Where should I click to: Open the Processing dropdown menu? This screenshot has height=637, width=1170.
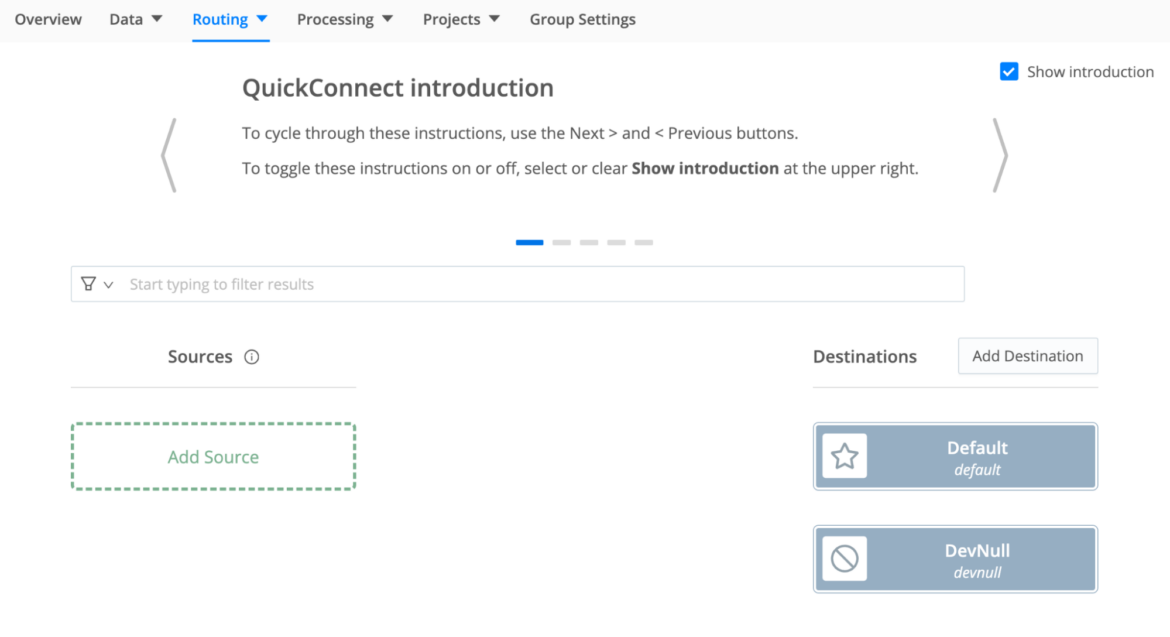[345, 19]
